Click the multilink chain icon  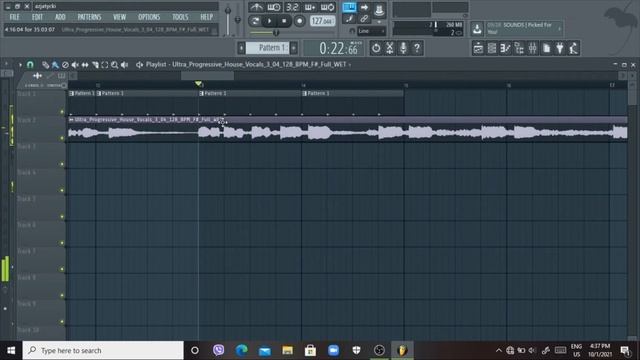click(364, 18)
